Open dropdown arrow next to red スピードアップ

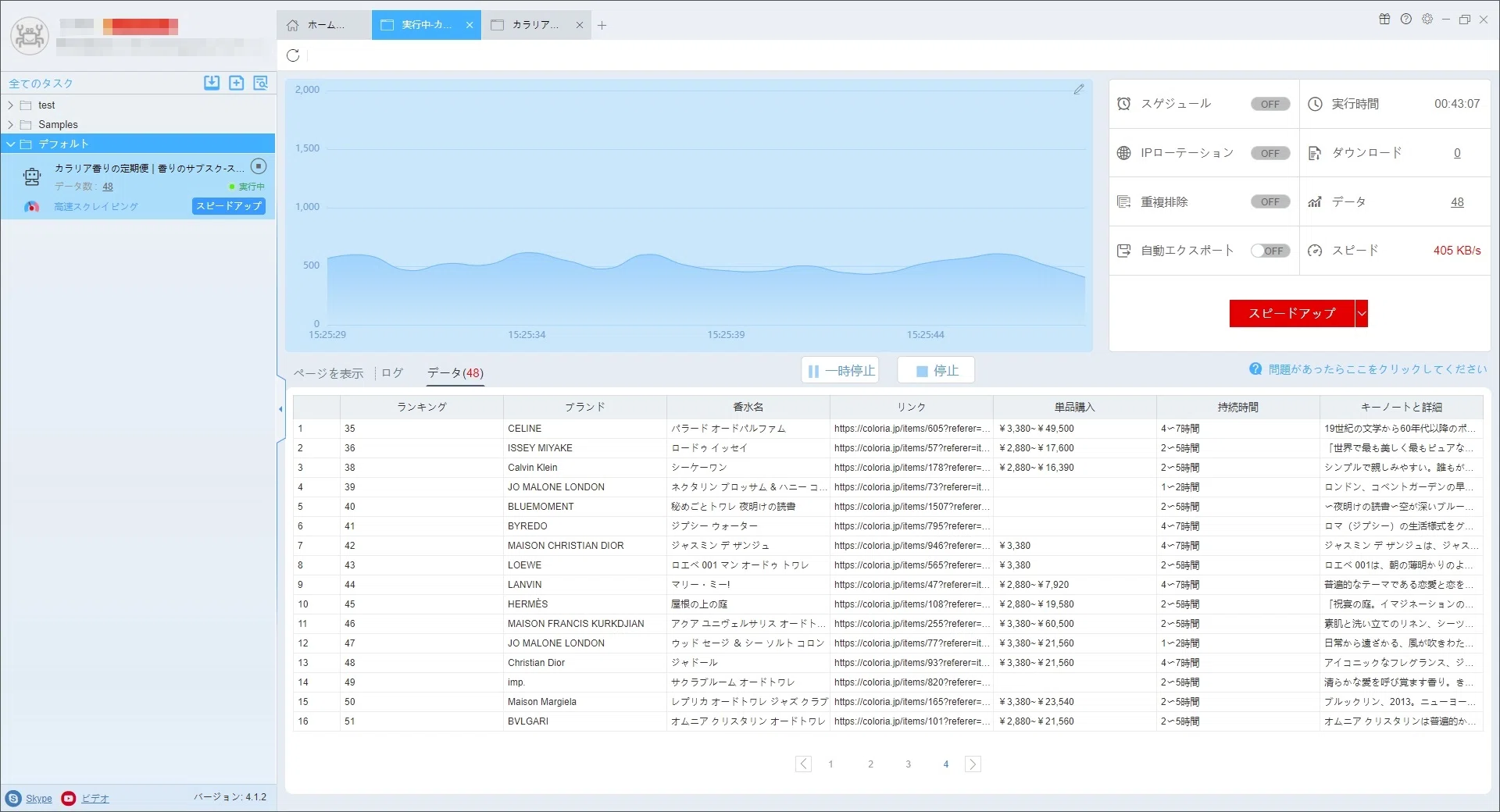pyautogui.click(x=1362, y=313)
